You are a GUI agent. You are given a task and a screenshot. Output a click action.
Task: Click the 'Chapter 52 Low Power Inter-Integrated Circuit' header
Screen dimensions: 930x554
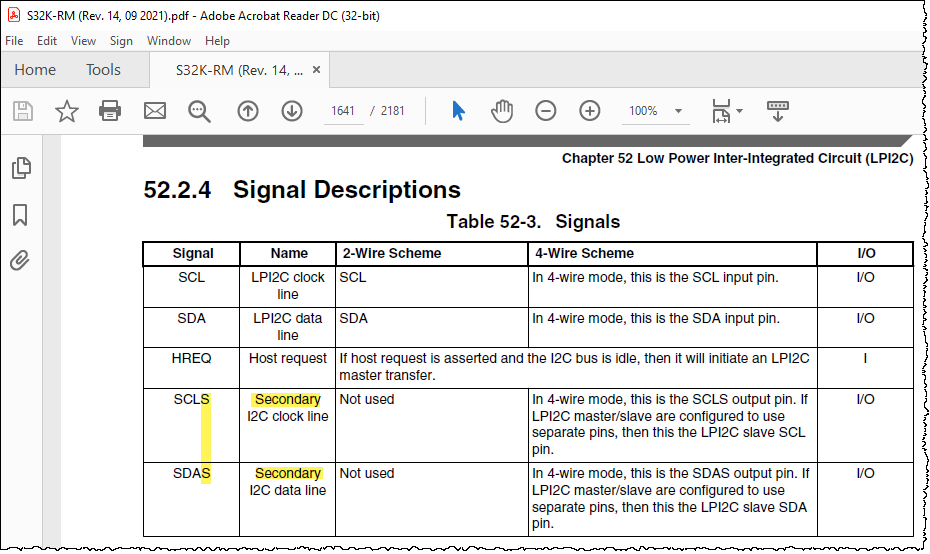pyautogui.click(x=737, y=158)
